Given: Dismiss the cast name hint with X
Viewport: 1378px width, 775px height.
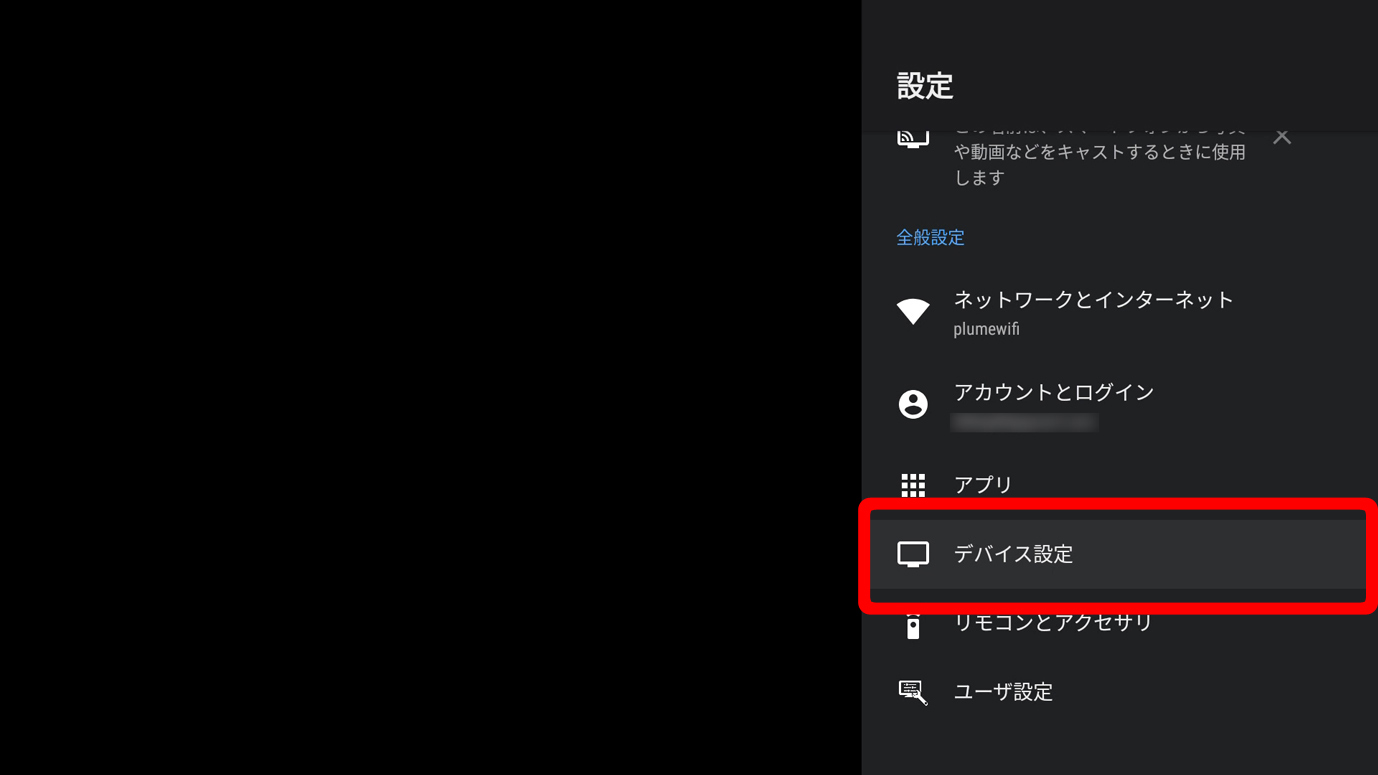Looking at the screenshot, I should pos(1282,137).
